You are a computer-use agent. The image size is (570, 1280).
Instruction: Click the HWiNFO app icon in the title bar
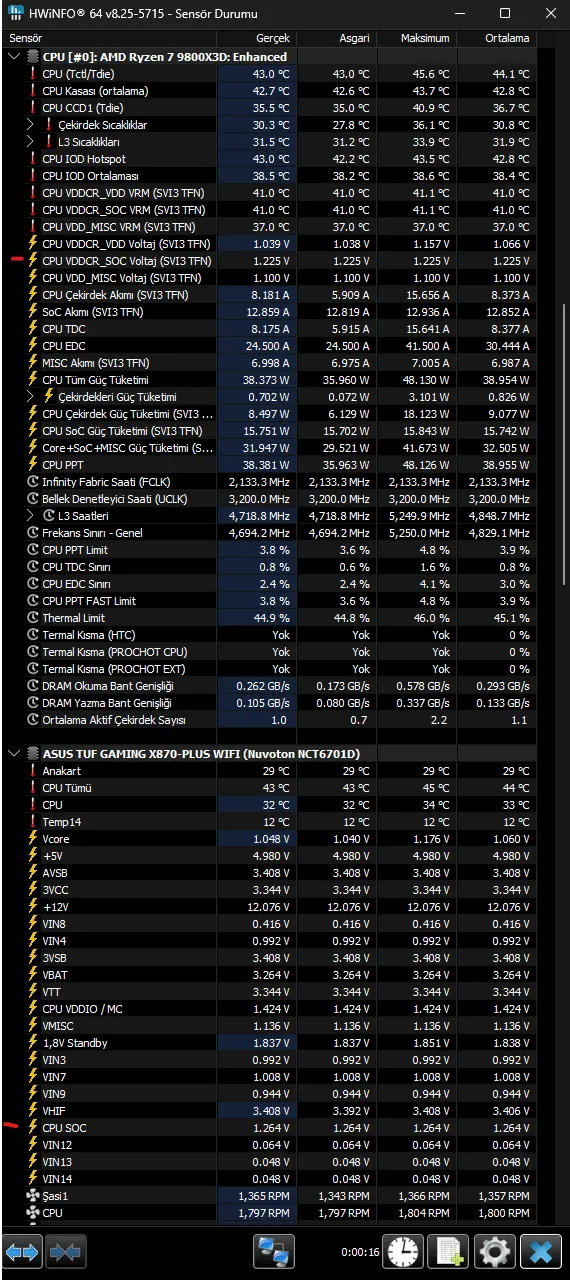coord(15,14)
